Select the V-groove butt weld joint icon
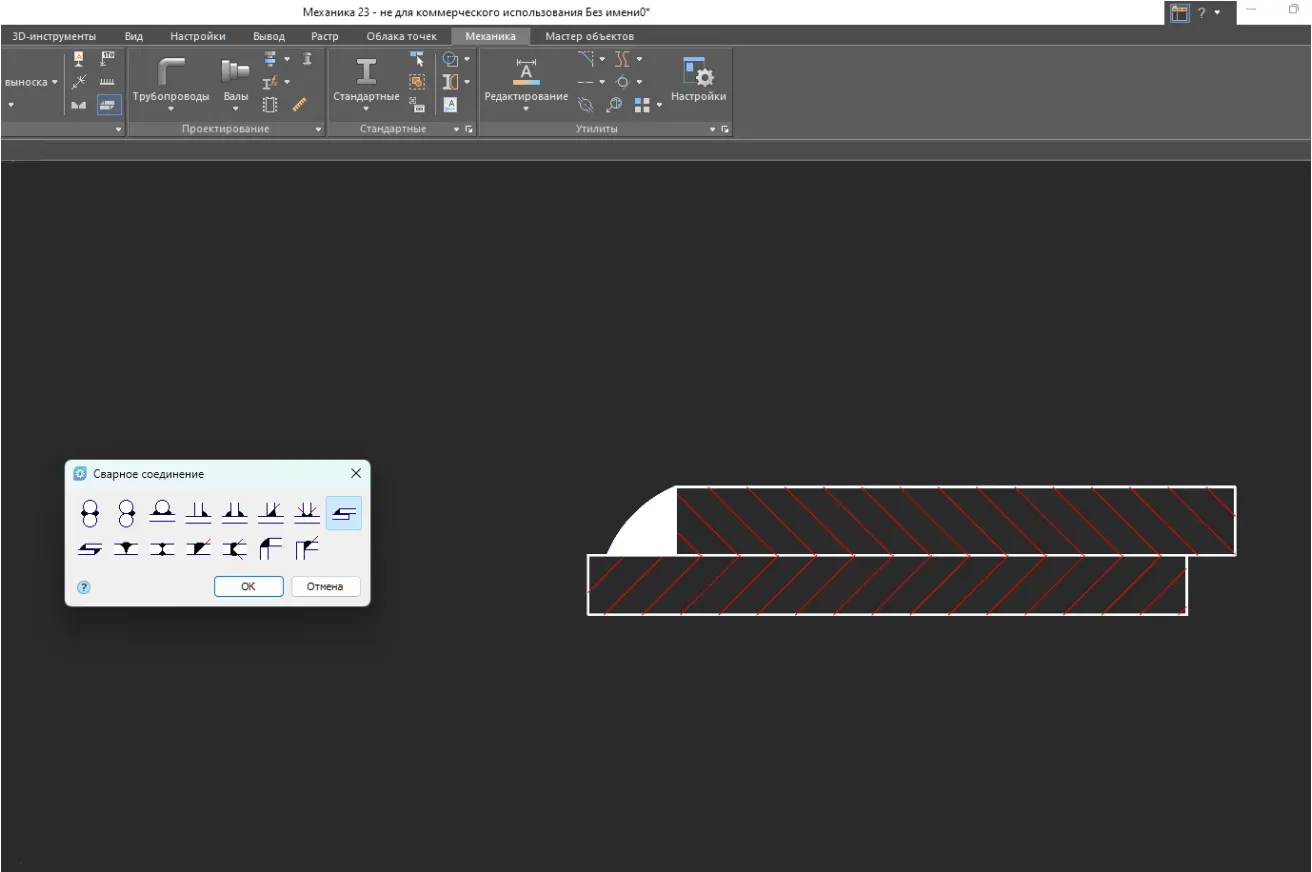 [126, 548]
